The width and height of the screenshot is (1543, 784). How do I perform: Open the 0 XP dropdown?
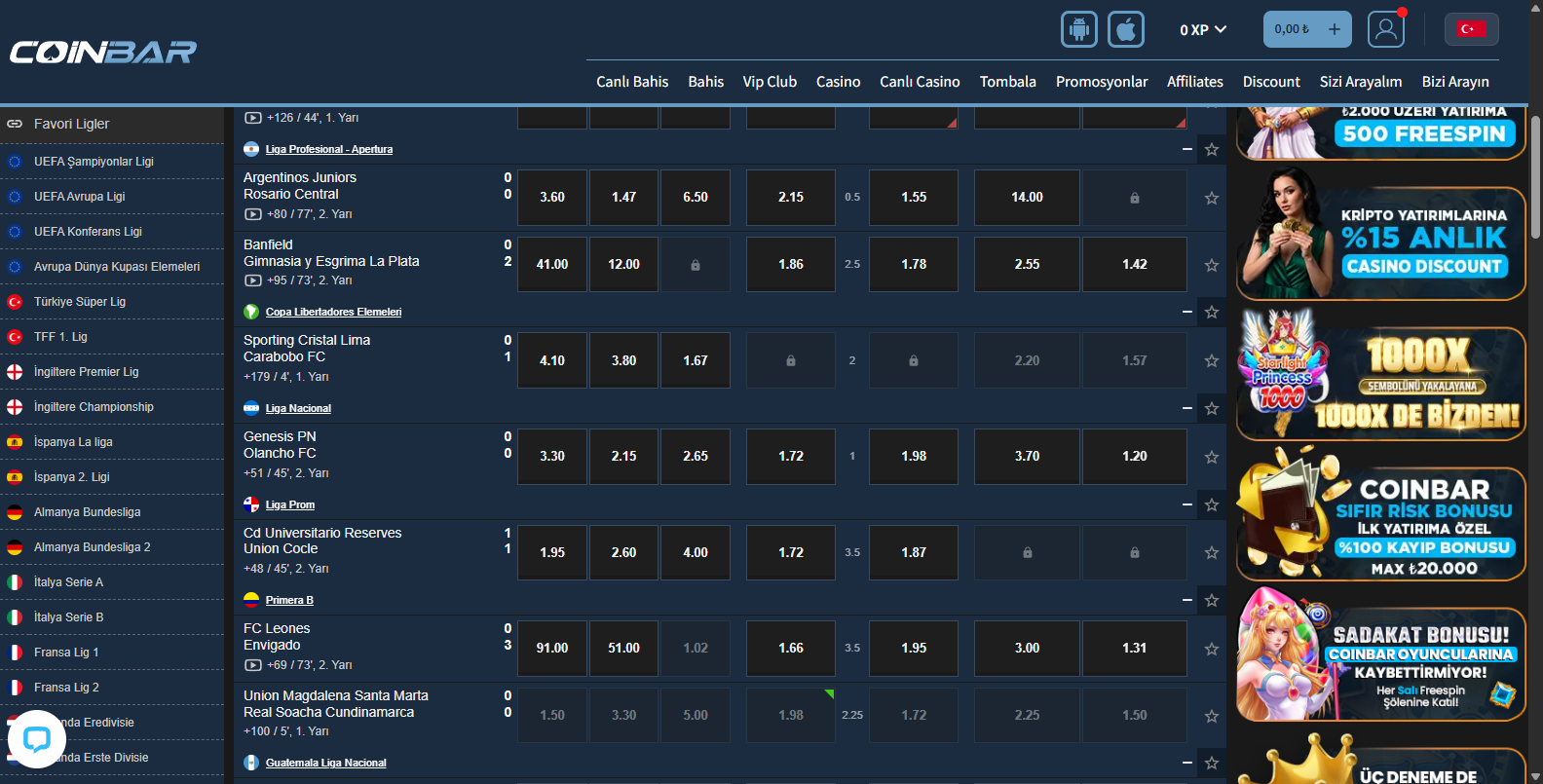1203,30
